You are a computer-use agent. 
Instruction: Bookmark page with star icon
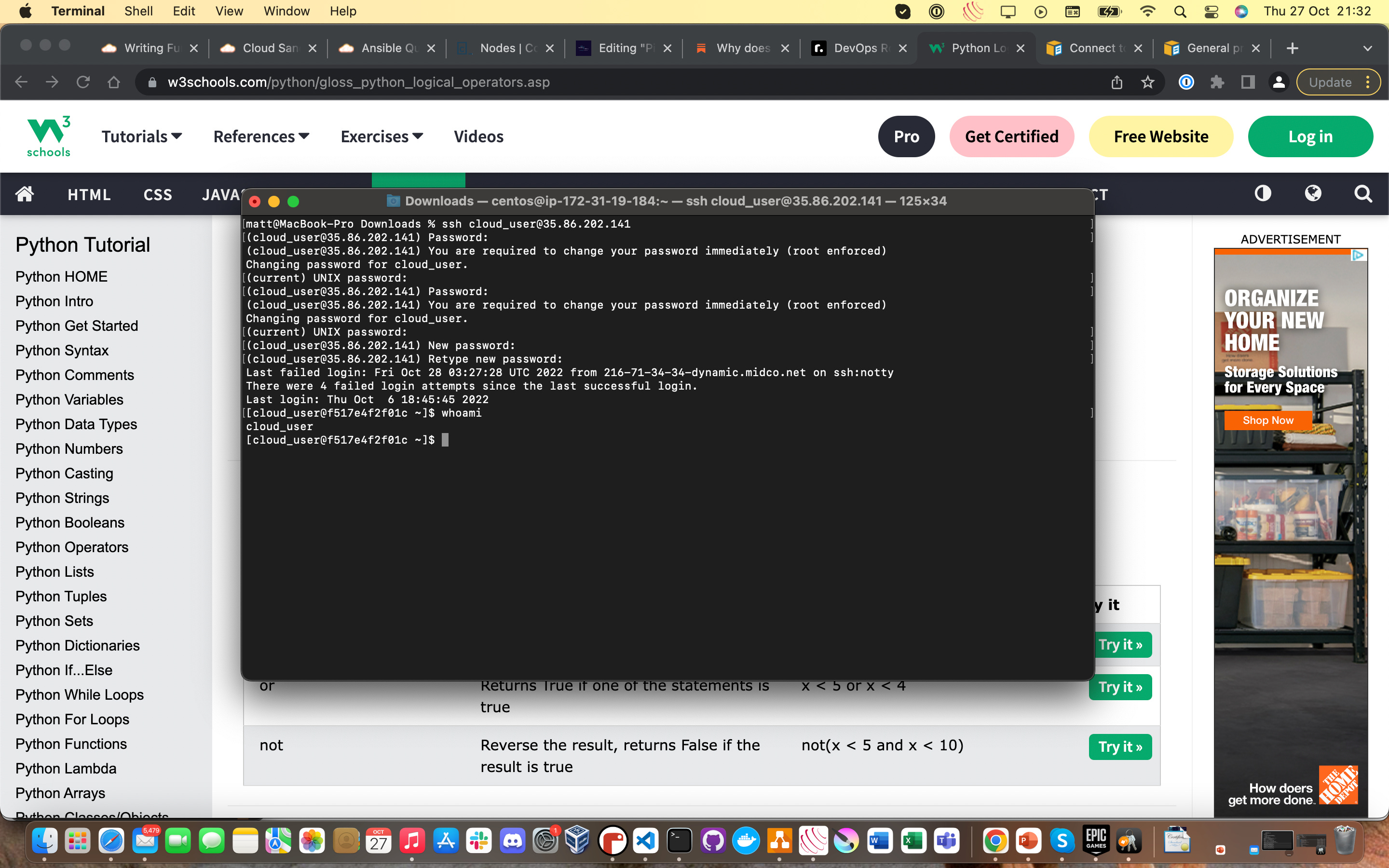pos(1147,82)
